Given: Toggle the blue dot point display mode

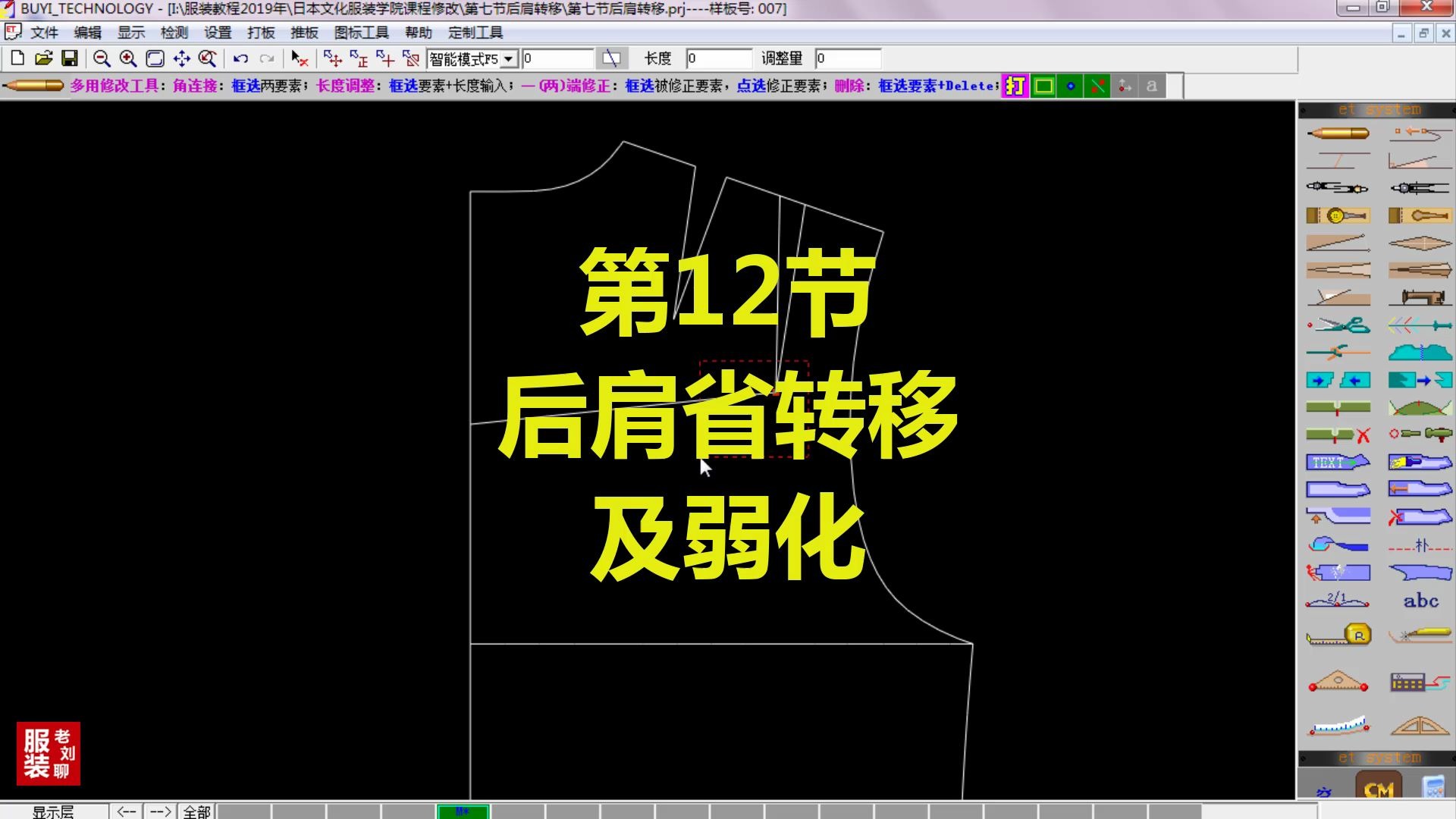Looking at the screenshot, I should tap(1070, 86).
